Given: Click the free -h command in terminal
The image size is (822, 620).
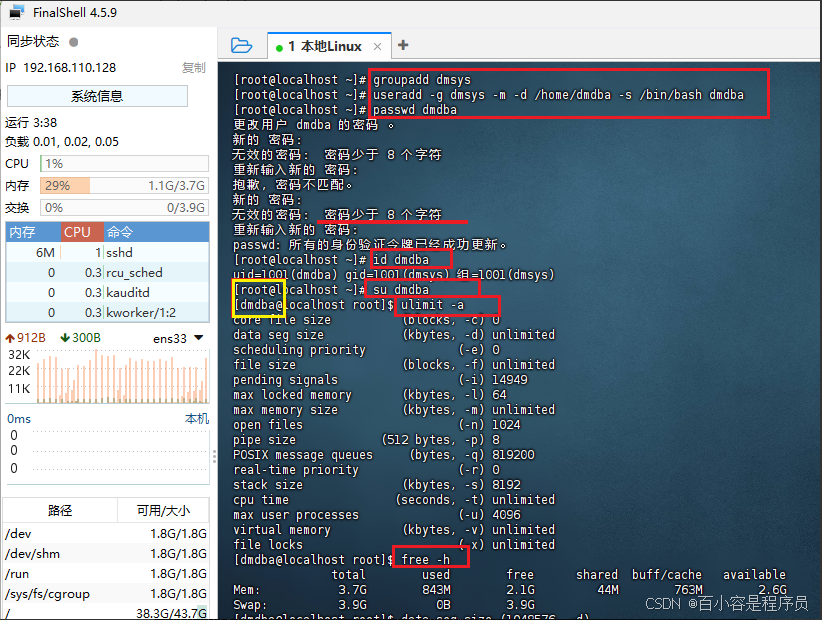Looking at the screenshot, I should coord(425,559).
